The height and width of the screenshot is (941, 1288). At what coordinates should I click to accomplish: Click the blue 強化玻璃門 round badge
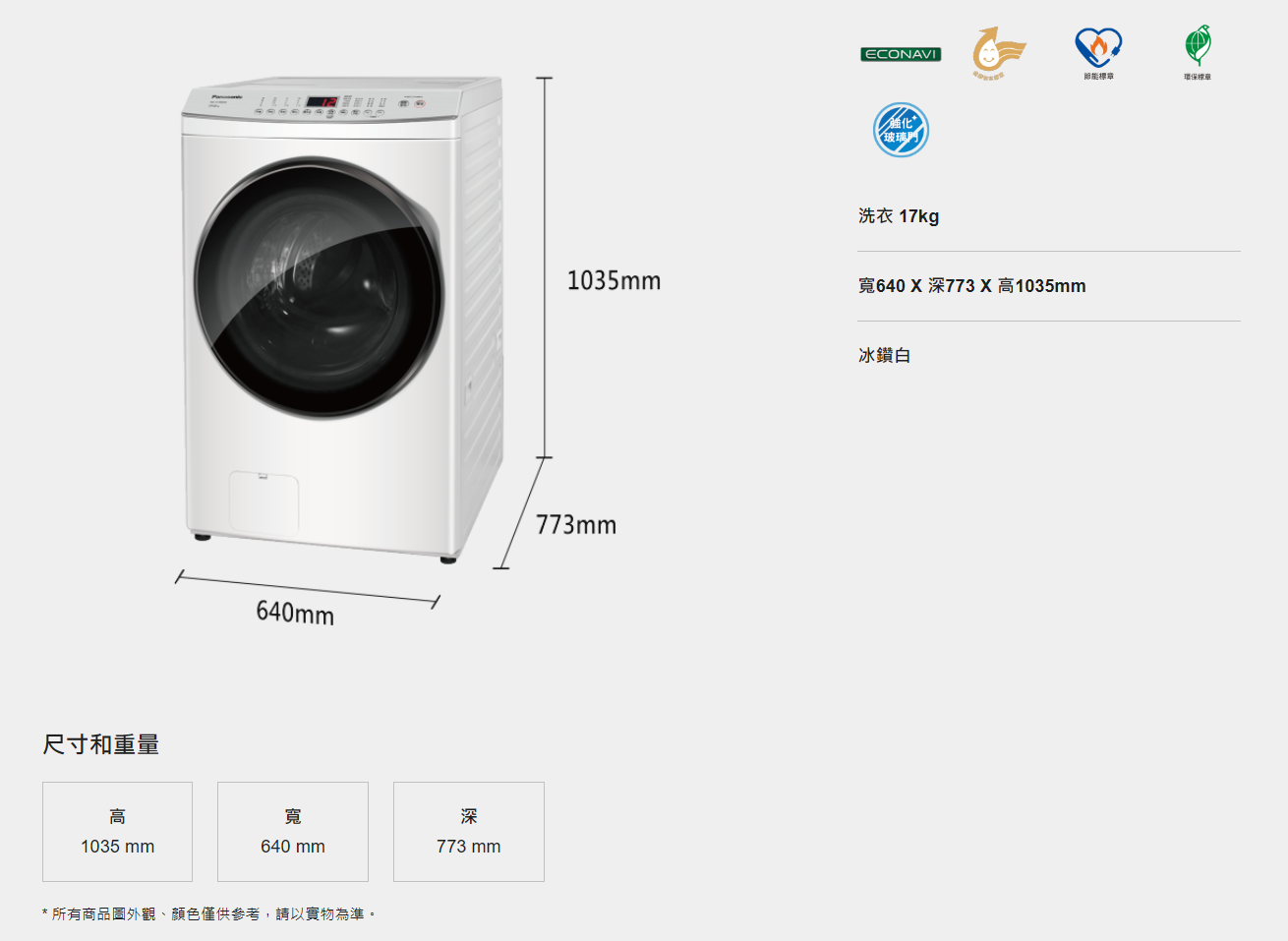click(x=901, y=130)
